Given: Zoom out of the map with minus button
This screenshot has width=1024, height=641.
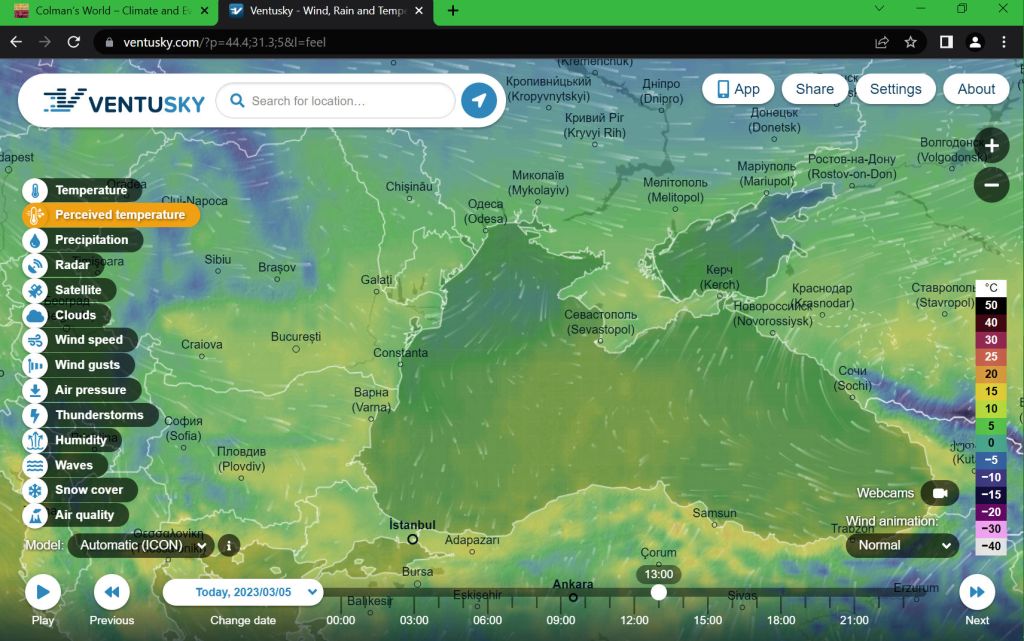Looking at the screenshot, I should [x=991, y=185].
